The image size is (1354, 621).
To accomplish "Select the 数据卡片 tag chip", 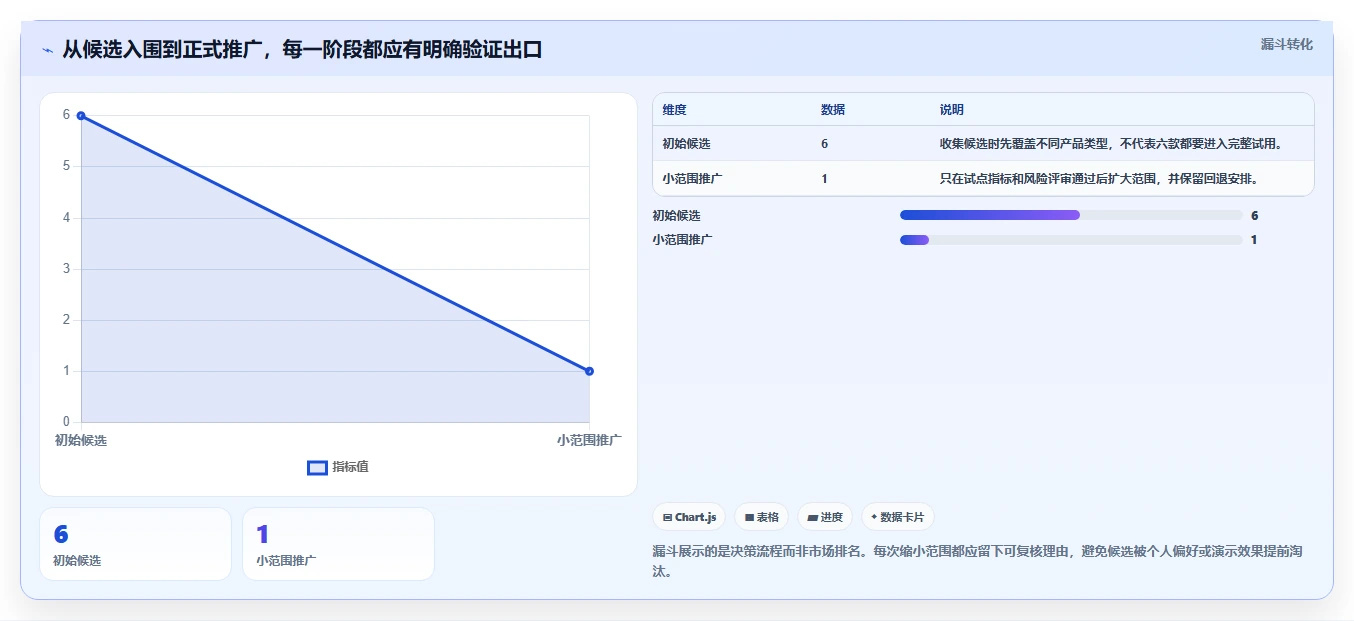I will pos(897,517).
